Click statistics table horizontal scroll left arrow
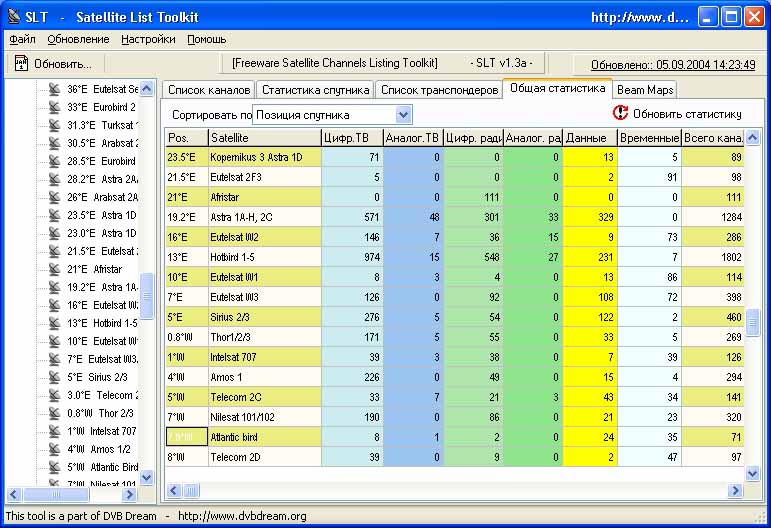The image size is (771, 528). [174, 490]
